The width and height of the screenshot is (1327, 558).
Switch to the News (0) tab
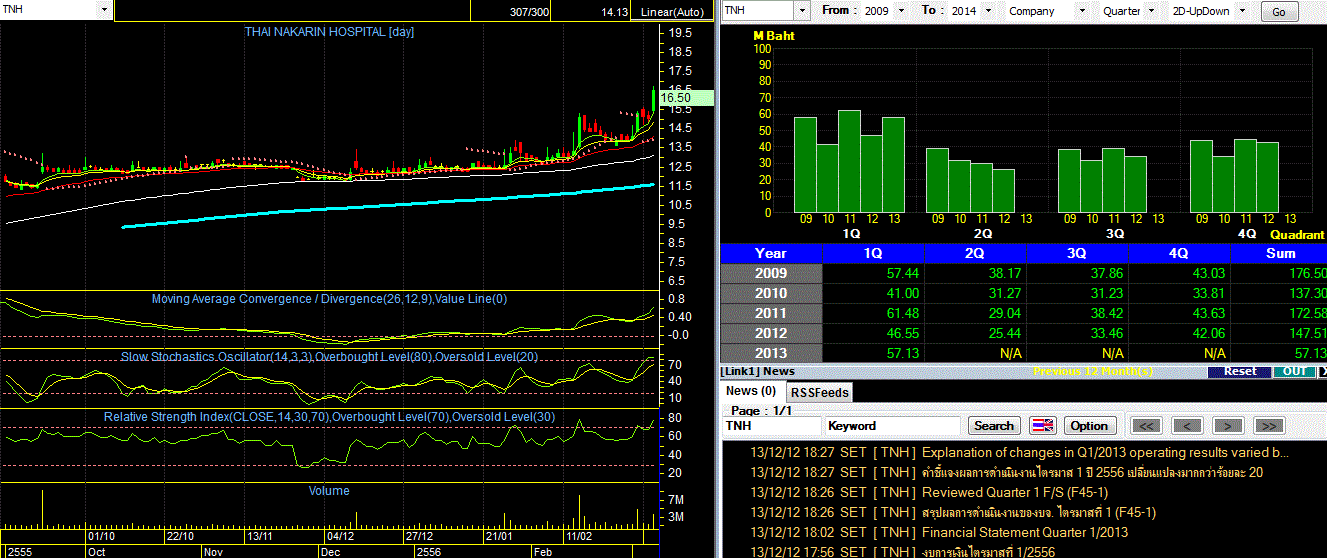[x=751, y=391]
